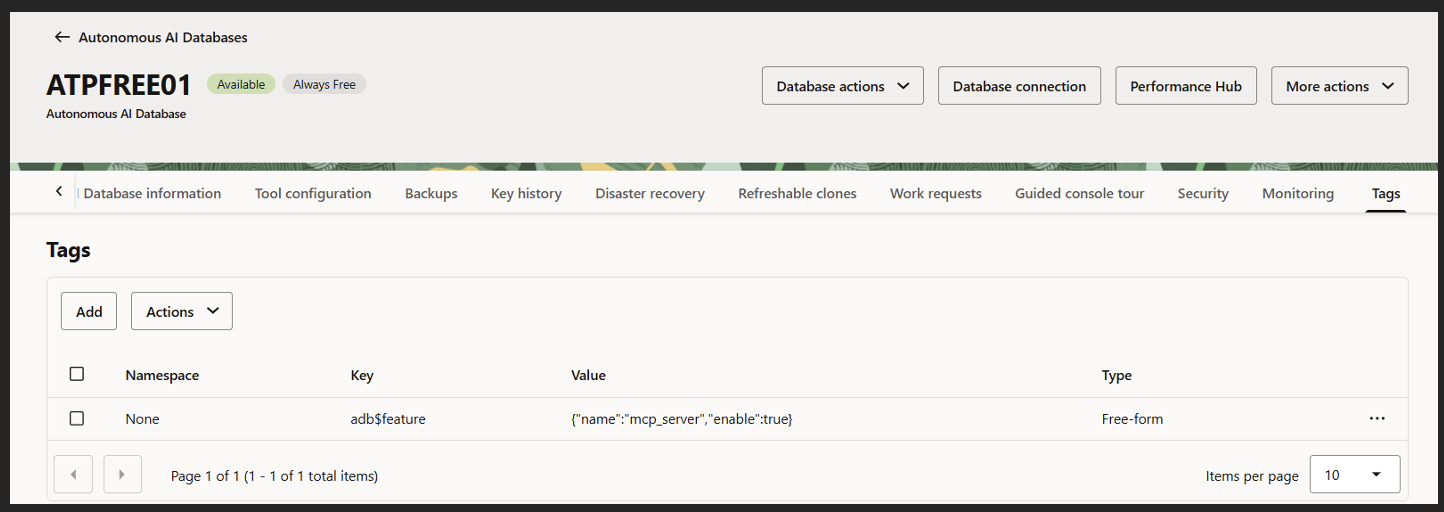The height and width of the screenshot is (512, 1444).
Task: Go to next page of tags
Action: [x=122, y=475]
